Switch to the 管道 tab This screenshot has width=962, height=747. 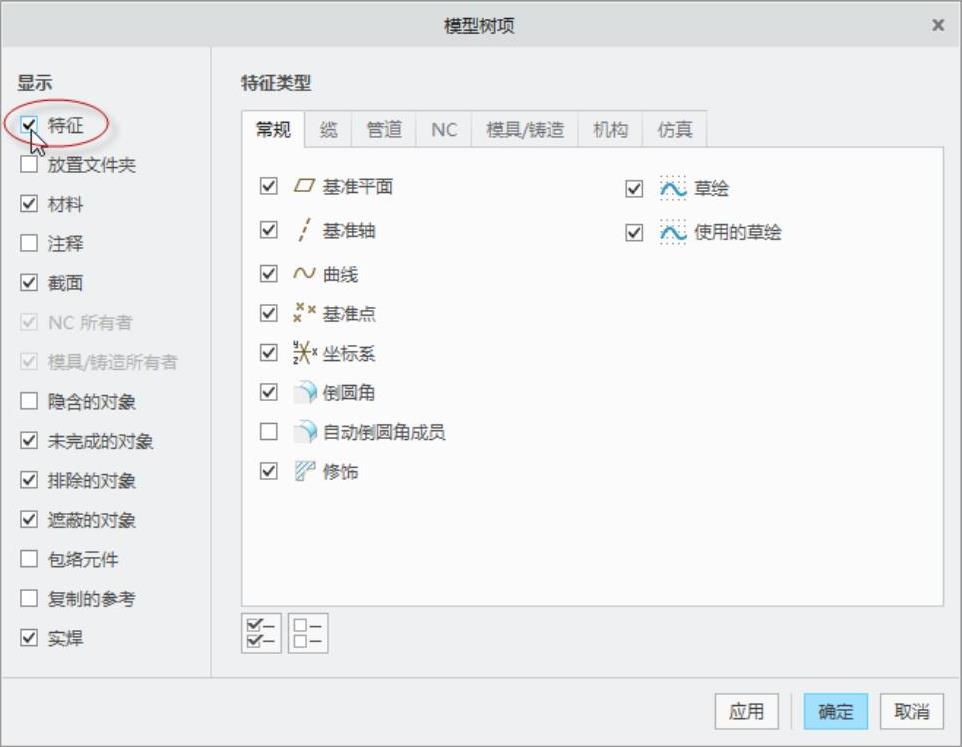pyautogui.click(x=384, y=130)
